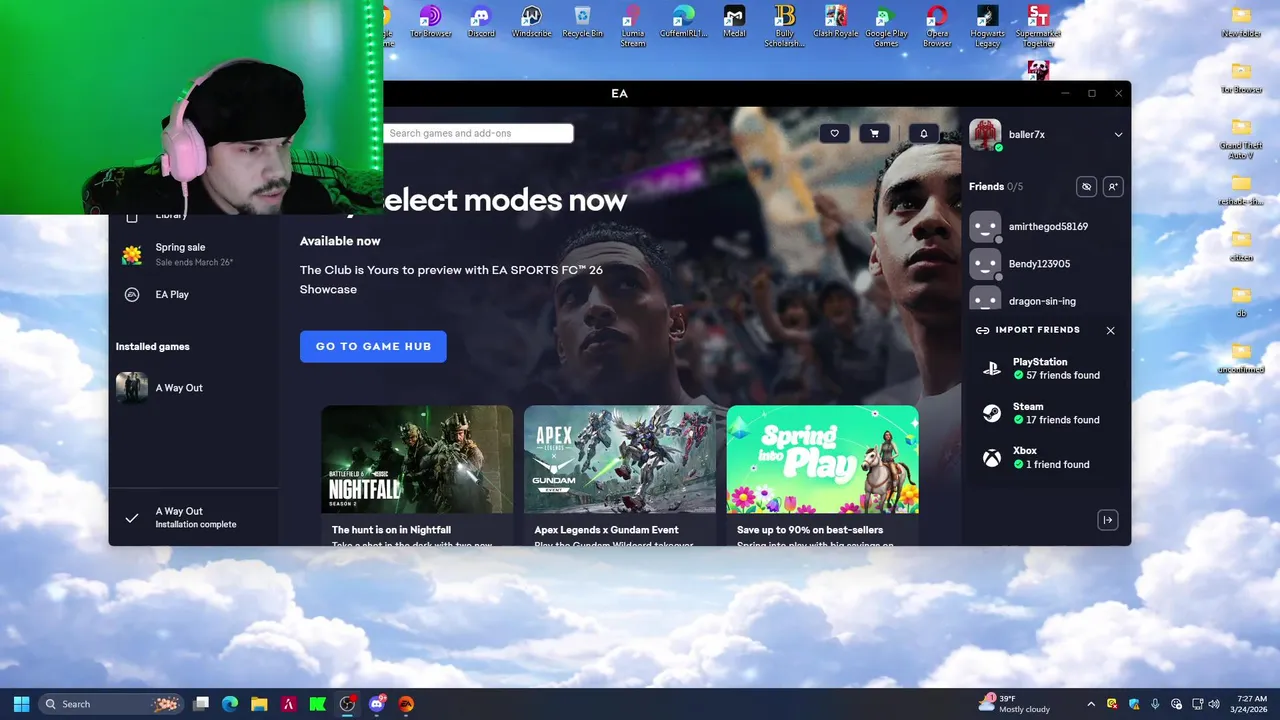
Task: Click the EA app taskbar icon
Action: (x=406, y=704)
